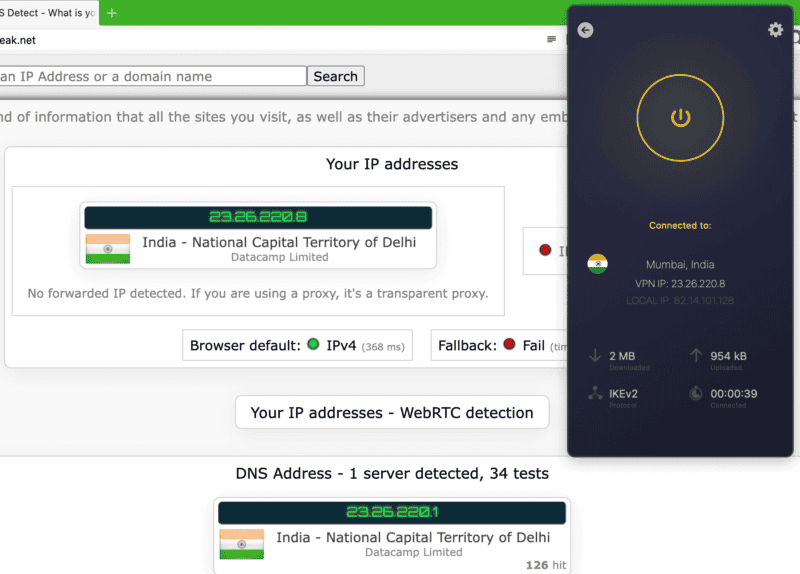Click the 00:00:39 connected timer
The height and width of the screenshot is (574, 800).
734,394
